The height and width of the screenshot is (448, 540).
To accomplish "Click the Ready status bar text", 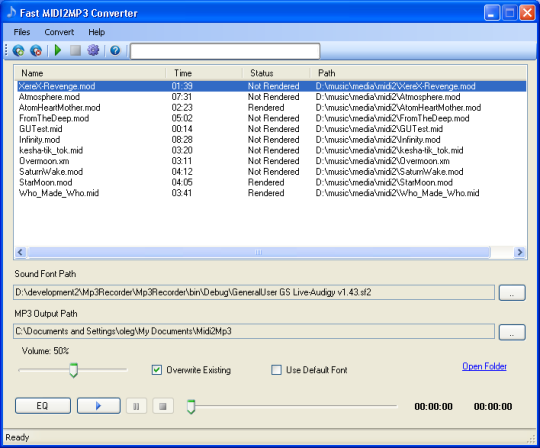I will pos(17,437).
